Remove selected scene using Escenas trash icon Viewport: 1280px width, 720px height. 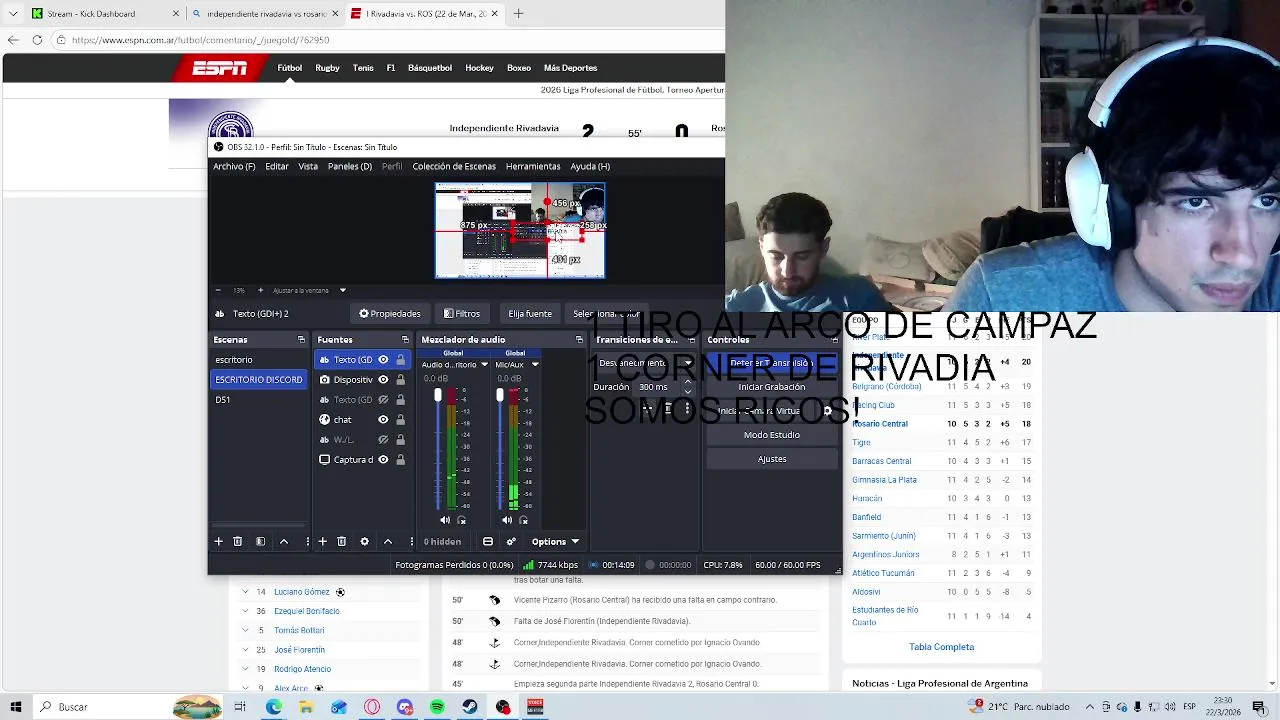(x=237, y=541)
